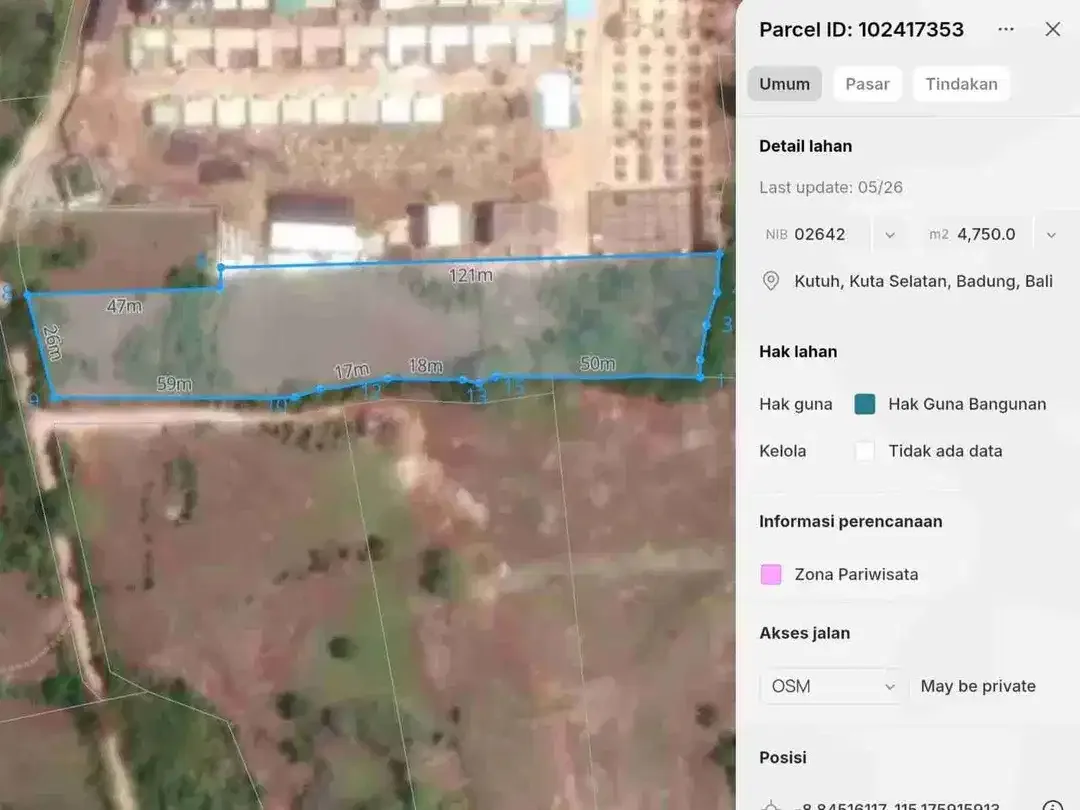Click the Detail lahan heading

tap(805, 146)
